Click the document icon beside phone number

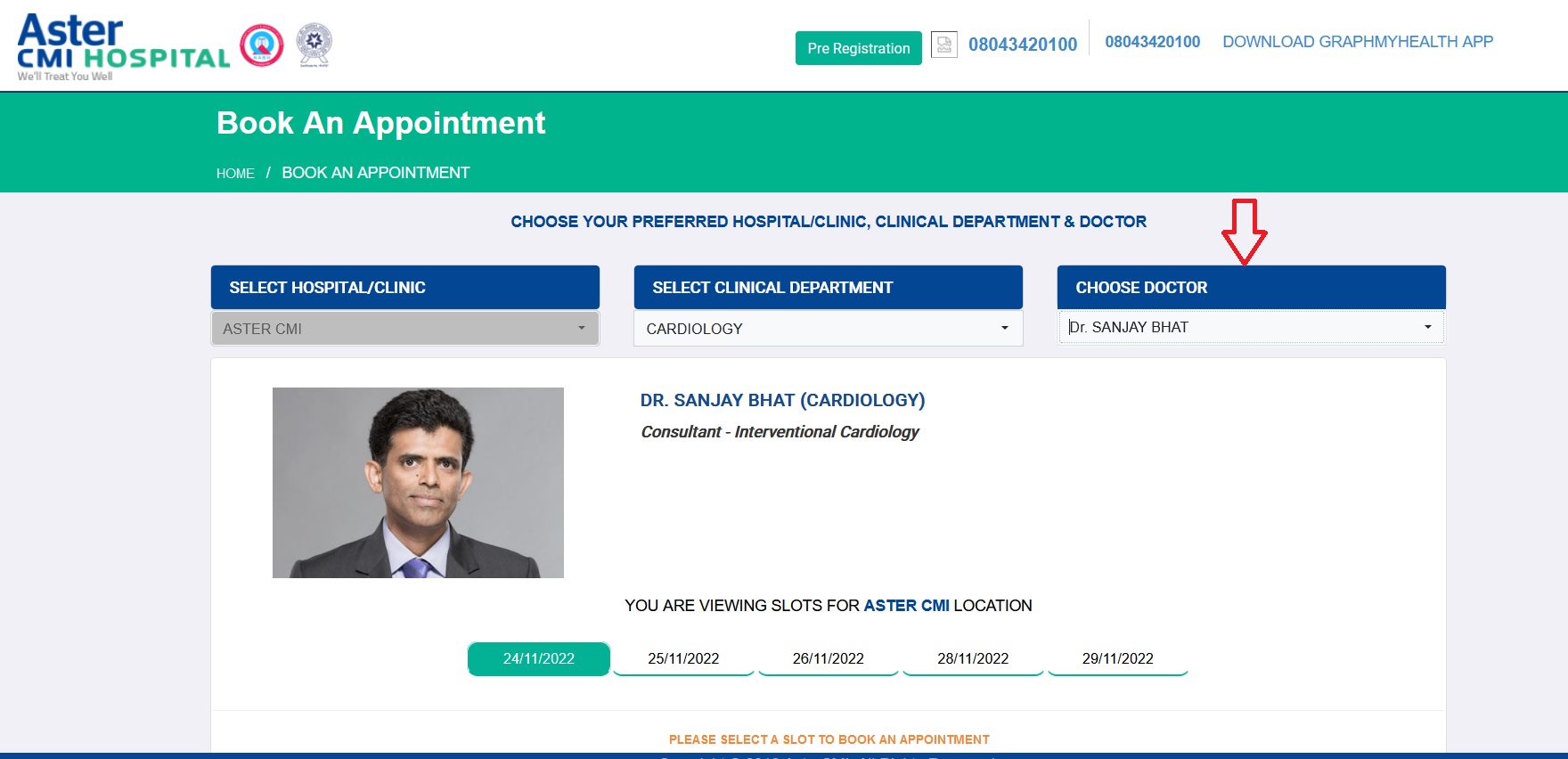tap(943, 45)
